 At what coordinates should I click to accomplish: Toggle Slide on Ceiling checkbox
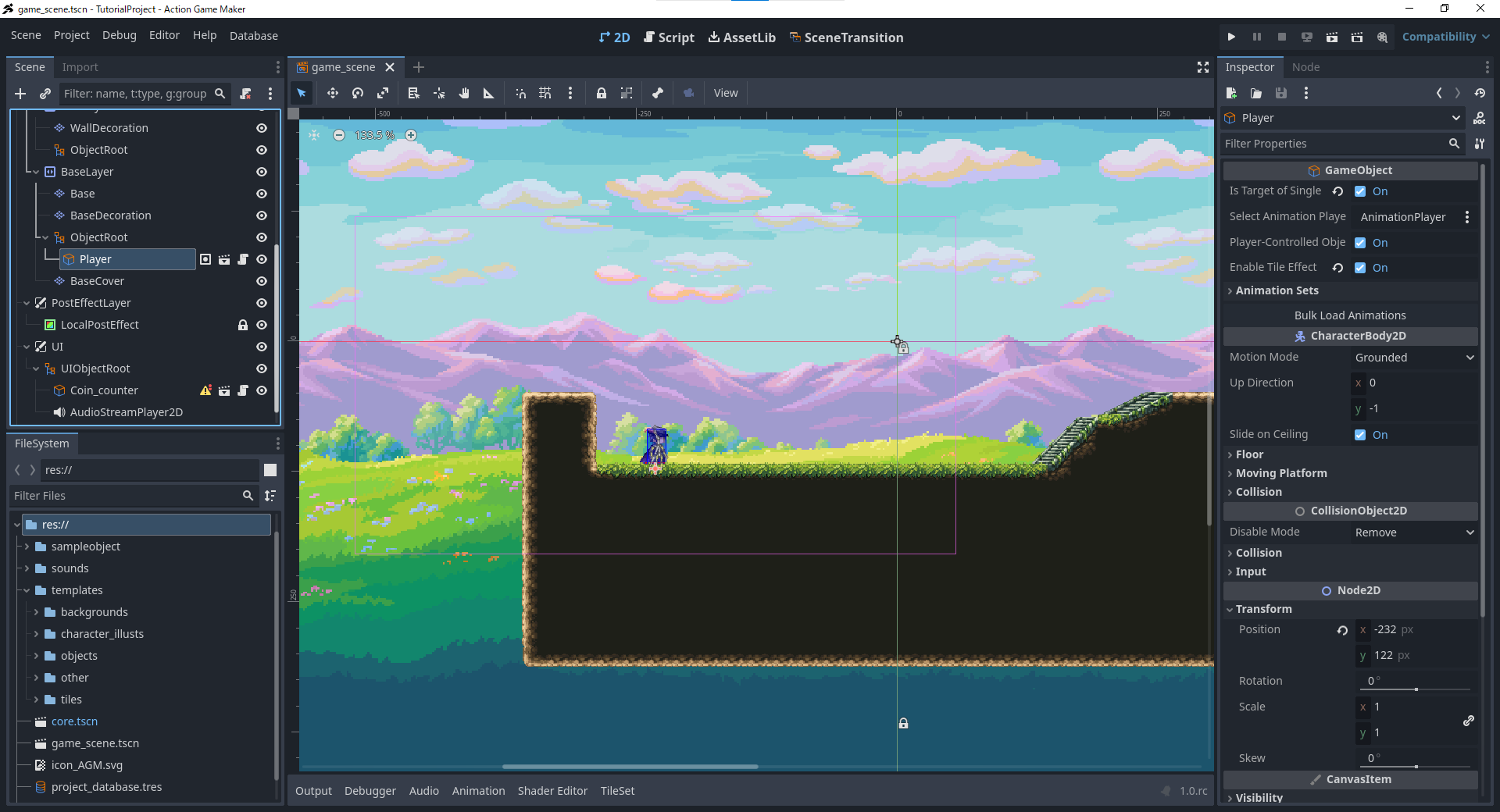click(x=1360, y=435)
